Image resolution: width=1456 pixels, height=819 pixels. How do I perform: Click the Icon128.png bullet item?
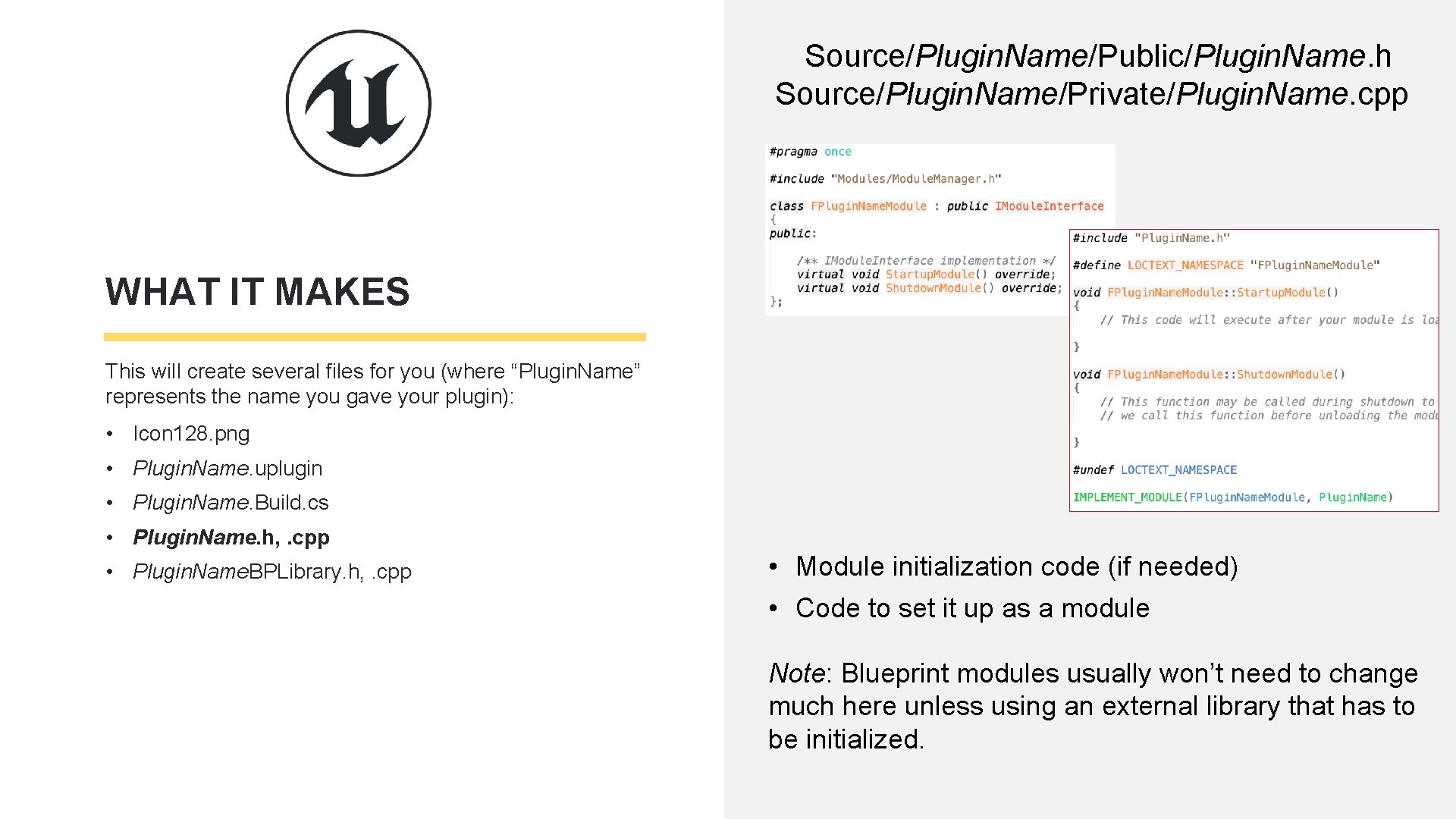coord(190,434)
